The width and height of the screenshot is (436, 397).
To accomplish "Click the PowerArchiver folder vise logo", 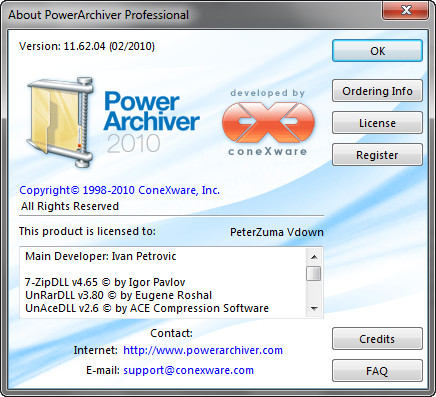I will click(60, 122).
